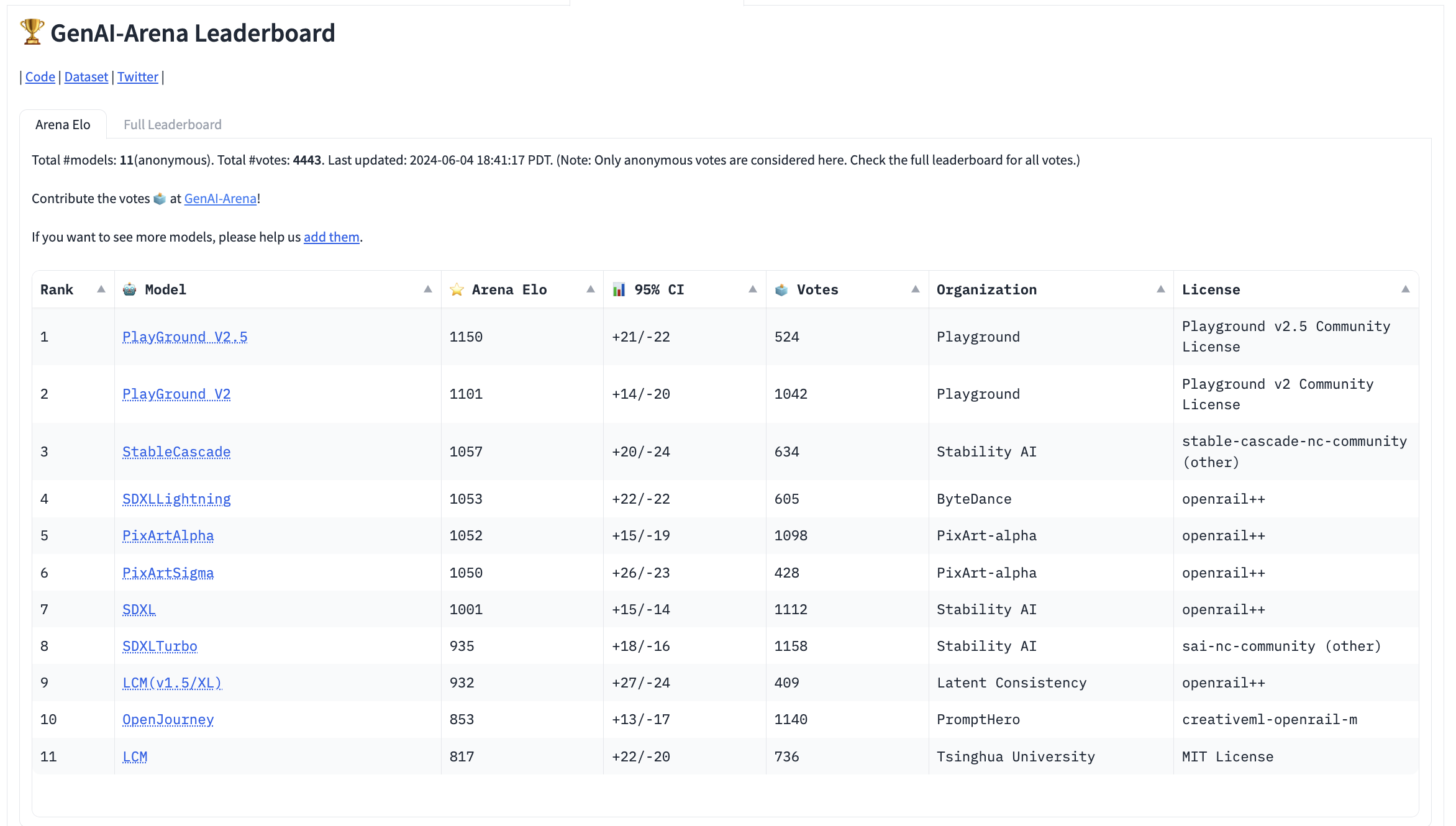Viewport: 1456px width, 826px height.
Task: Open the PixArtSigma model link
Action: point(168,573)
